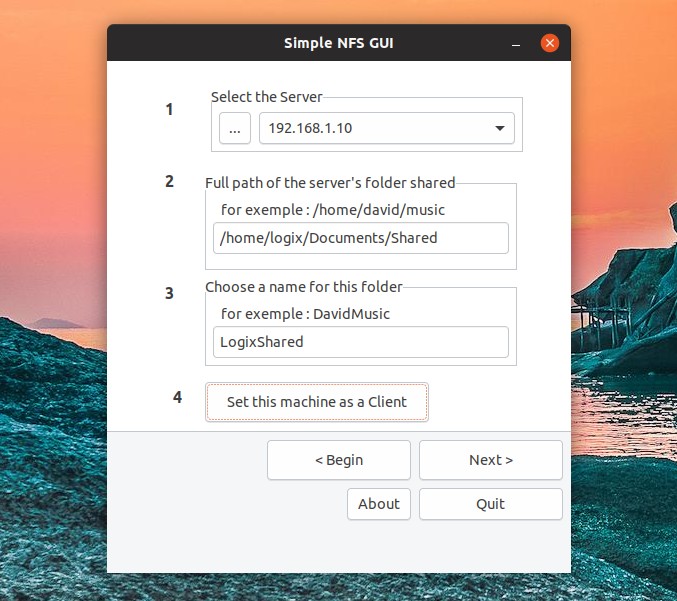Click the 'for exemple : /home/david/music' hint

[333, 210]
